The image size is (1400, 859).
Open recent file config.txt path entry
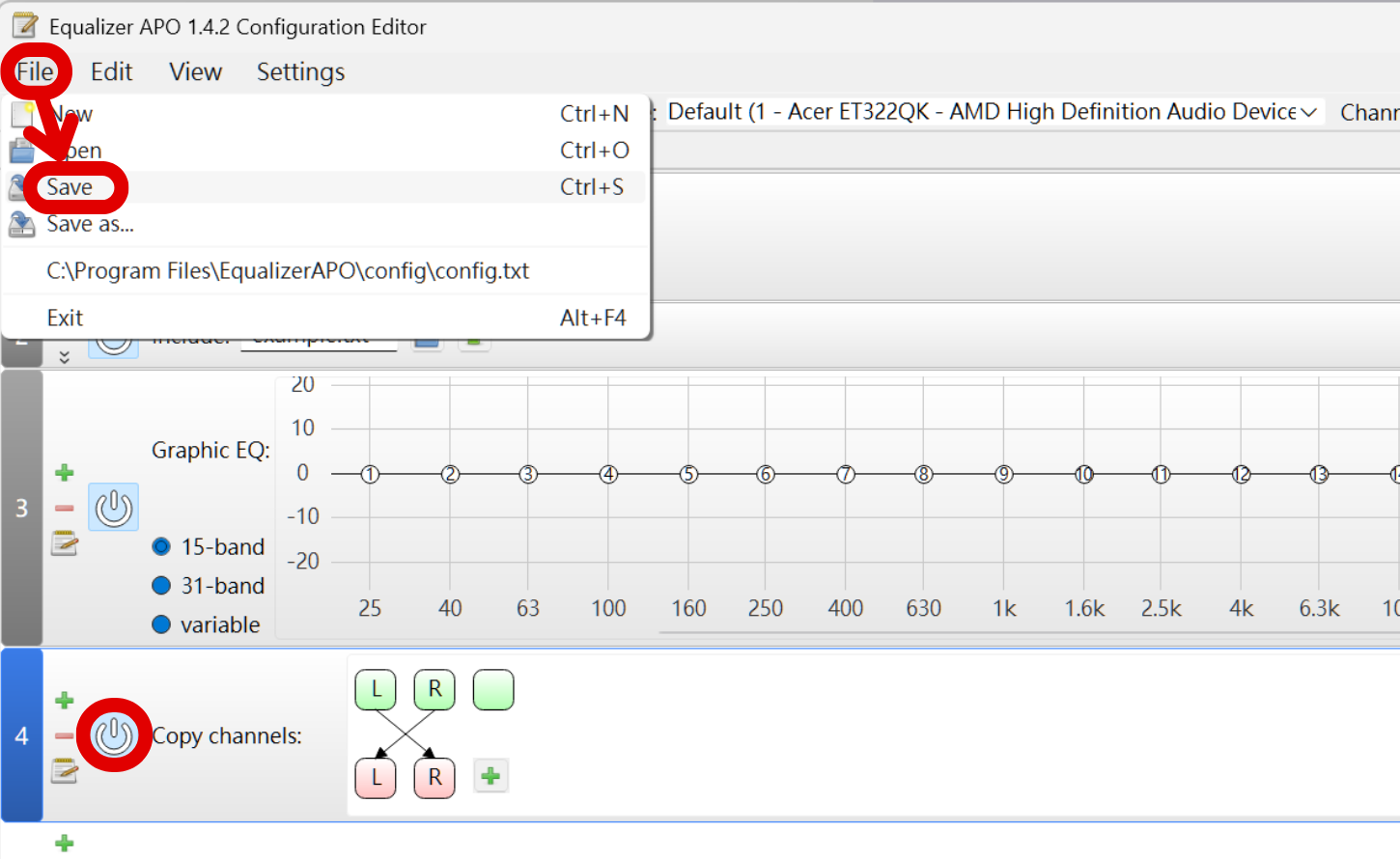click(288, 271)
